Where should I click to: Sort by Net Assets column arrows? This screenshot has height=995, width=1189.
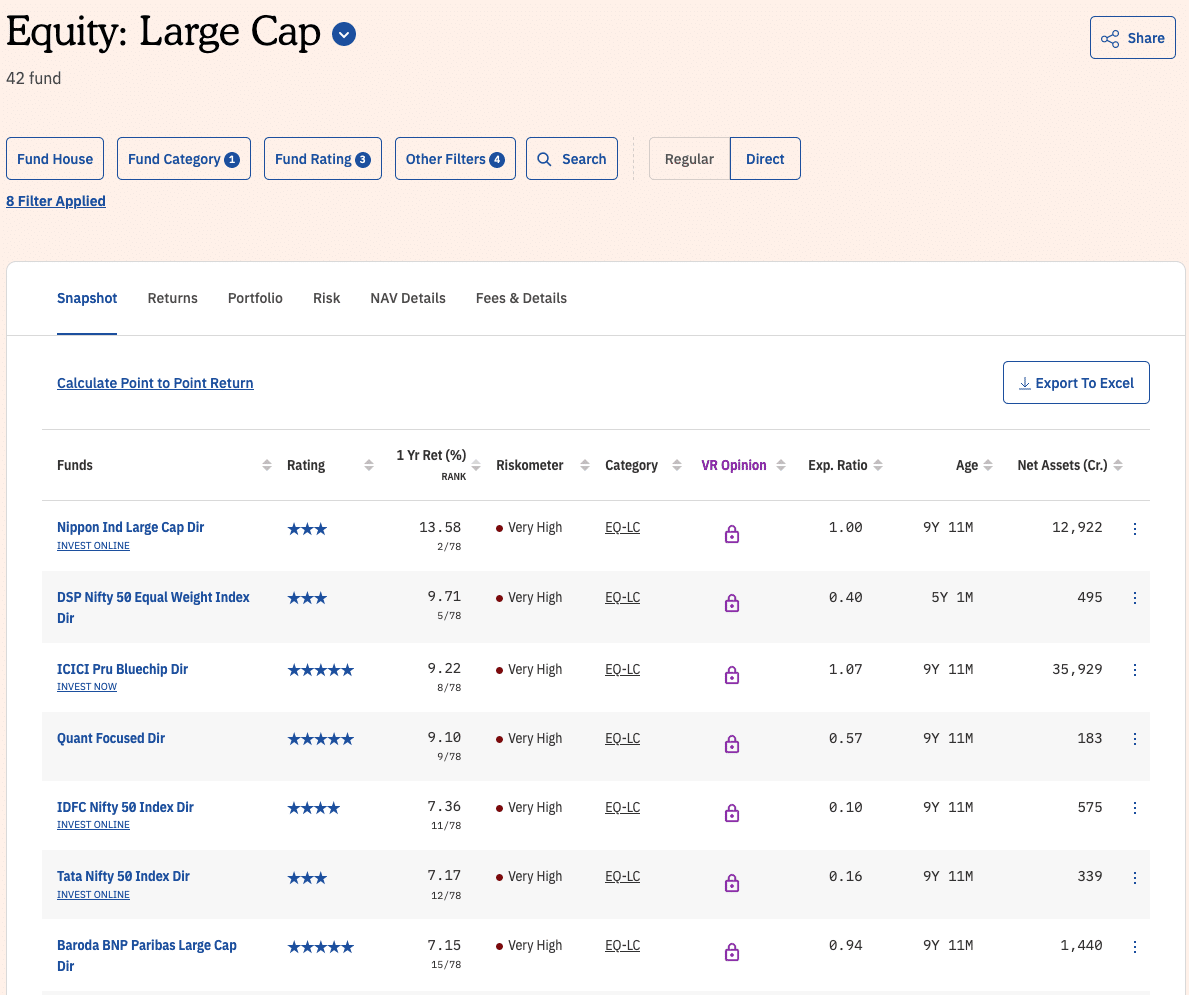pyautogui.click(x=1118, y=465)
